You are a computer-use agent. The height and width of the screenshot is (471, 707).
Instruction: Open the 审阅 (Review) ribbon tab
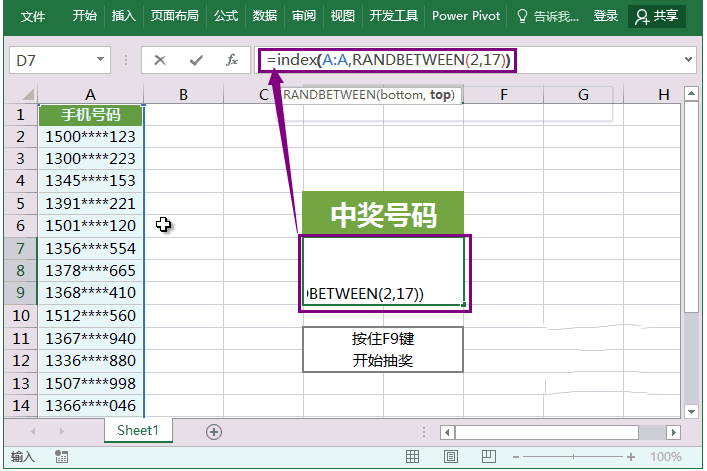coord(303,16)
